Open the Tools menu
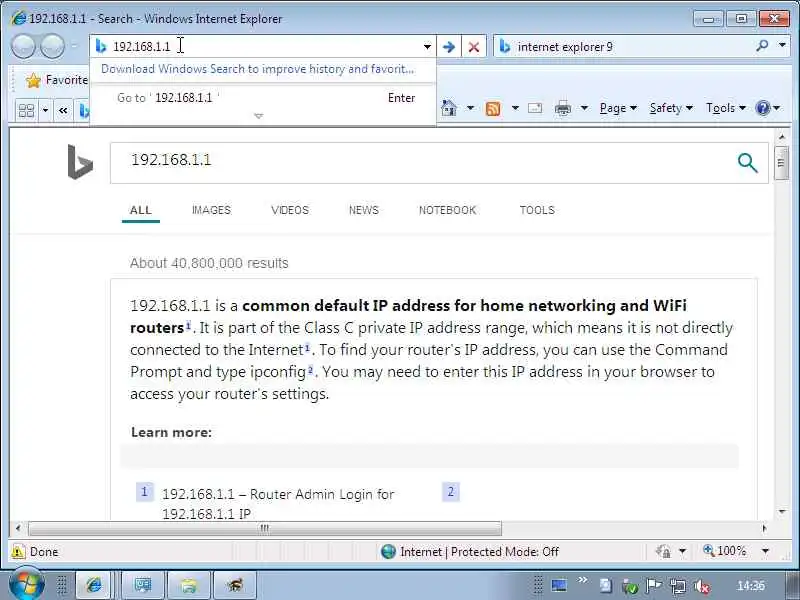This screenshot has height=600, width=800. tap(726, 108)
